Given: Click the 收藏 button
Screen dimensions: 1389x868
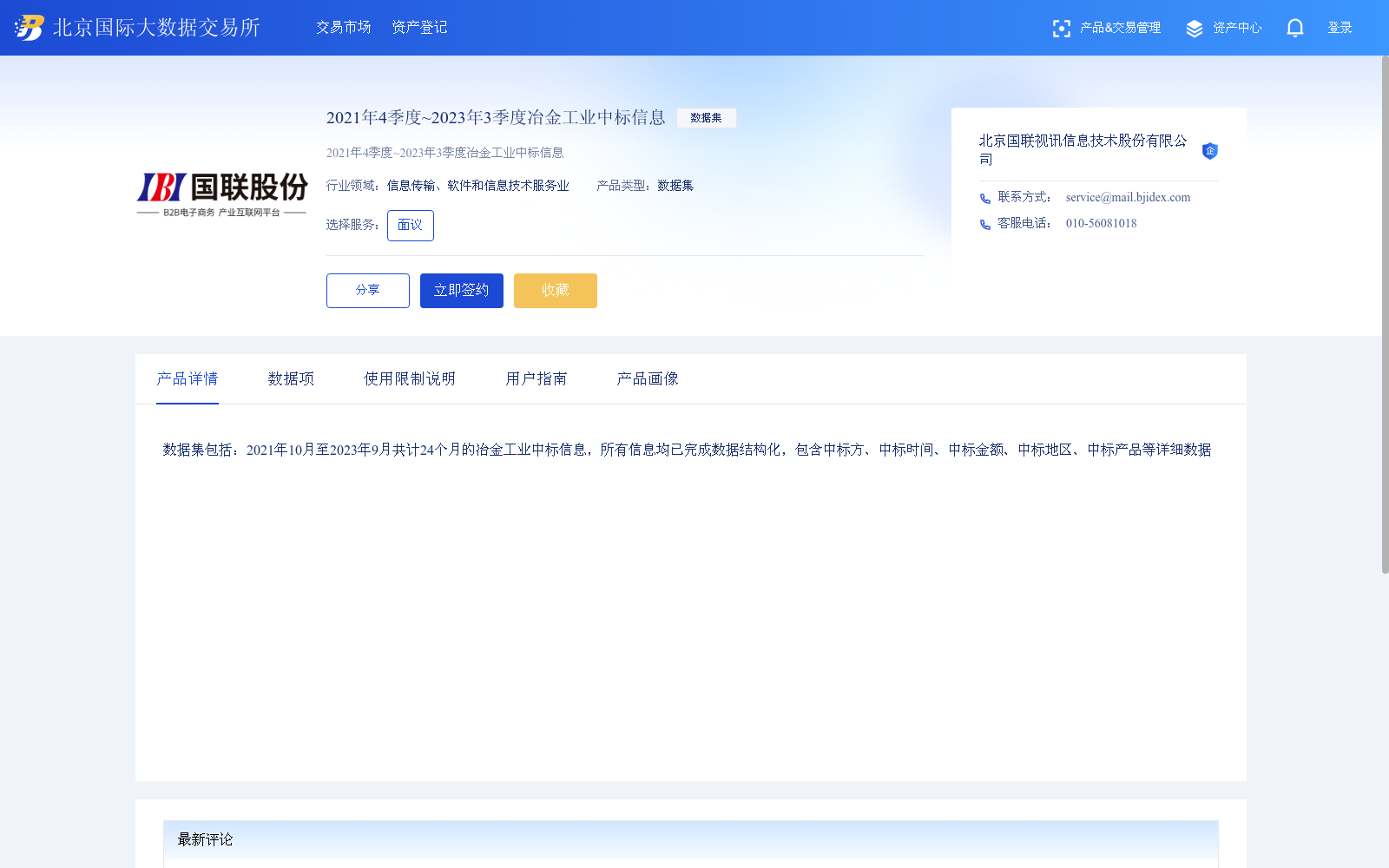Looking at the screenshot, I should point(556,291).
